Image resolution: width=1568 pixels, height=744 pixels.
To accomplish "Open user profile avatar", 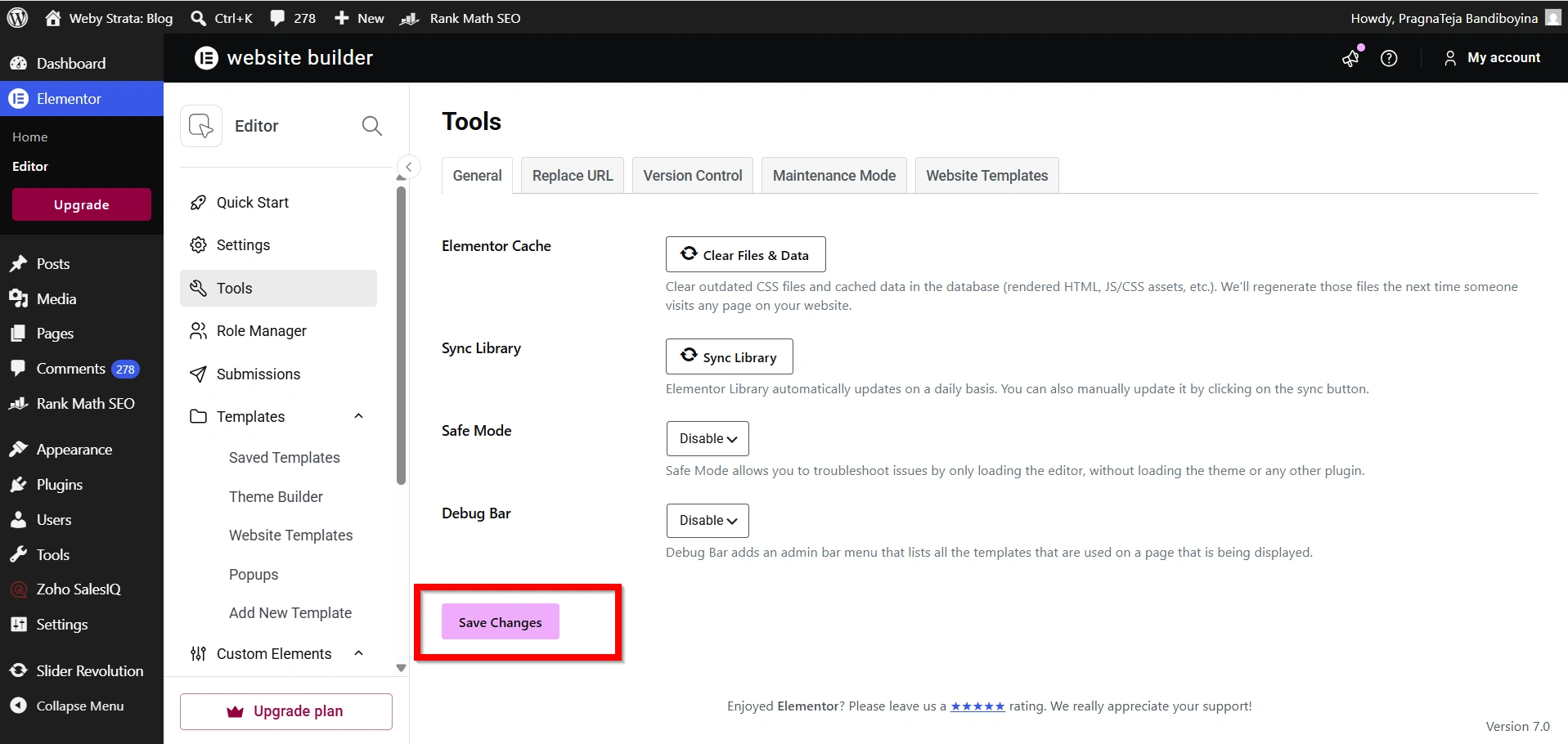I will point(1553,18).
